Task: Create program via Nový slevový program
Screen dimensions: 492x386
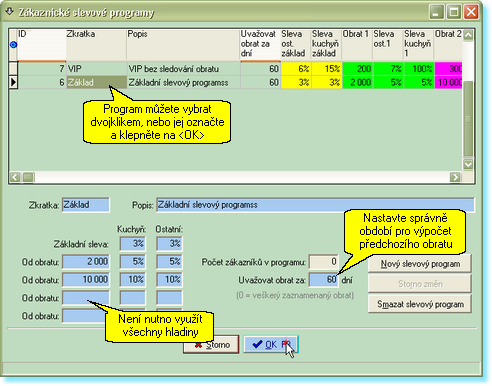Action: coord(420,264)
